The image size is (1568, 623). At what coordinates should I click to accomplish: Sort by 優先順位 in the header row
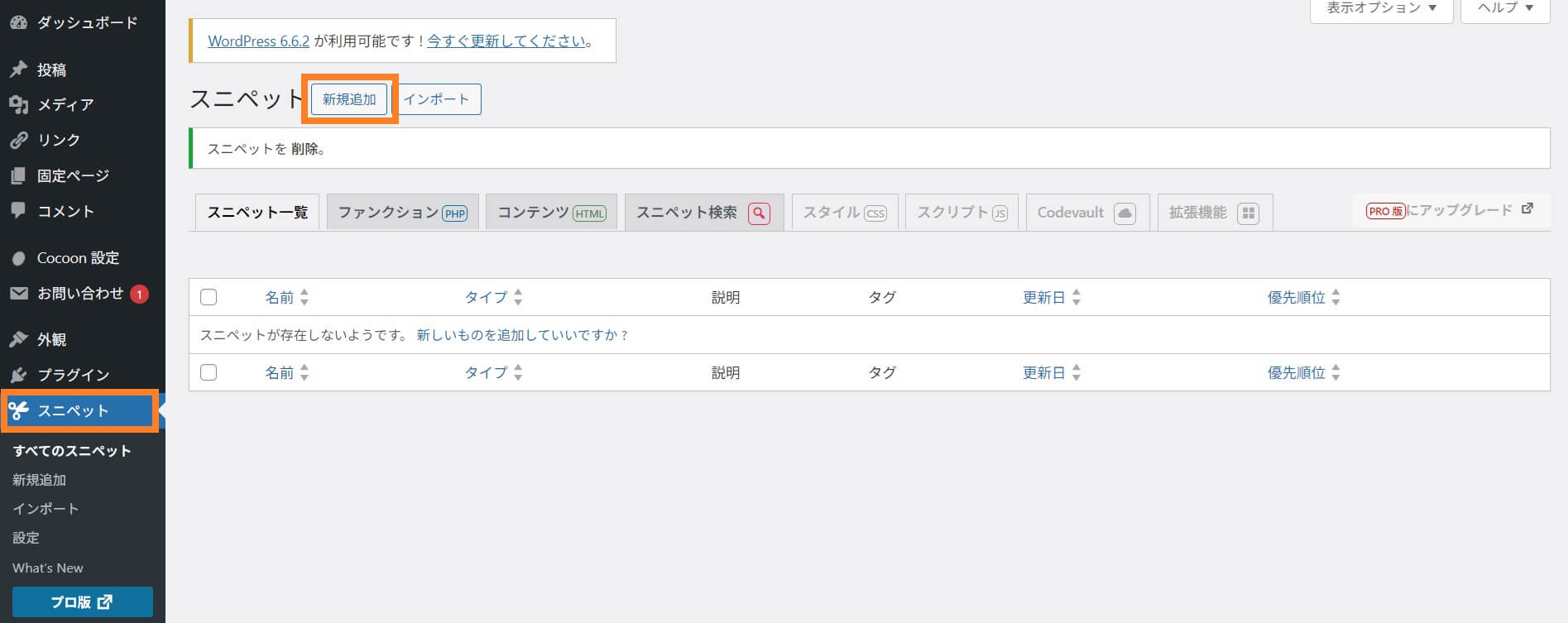1304,297
